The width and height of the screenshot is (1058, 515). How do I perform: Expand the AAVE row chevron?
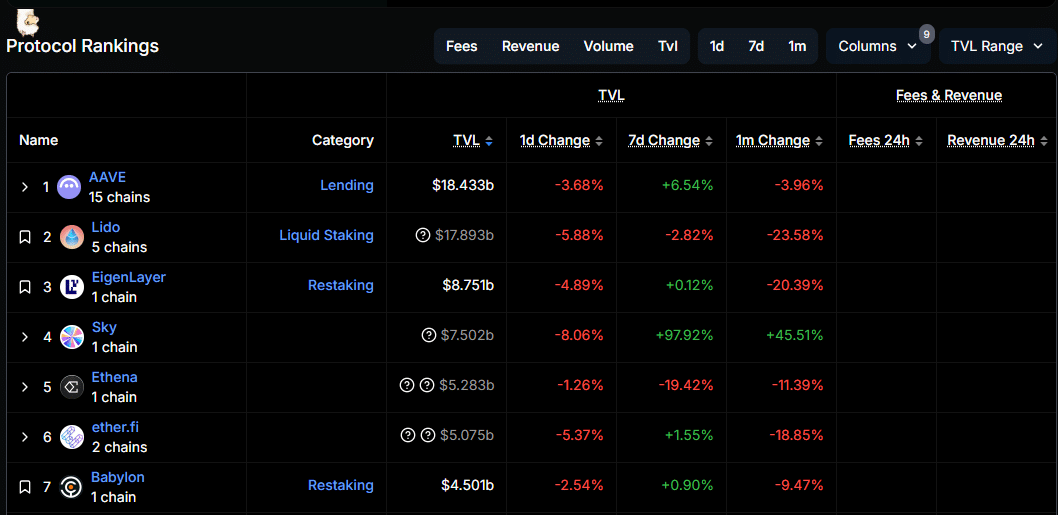[x=25, y=187]
